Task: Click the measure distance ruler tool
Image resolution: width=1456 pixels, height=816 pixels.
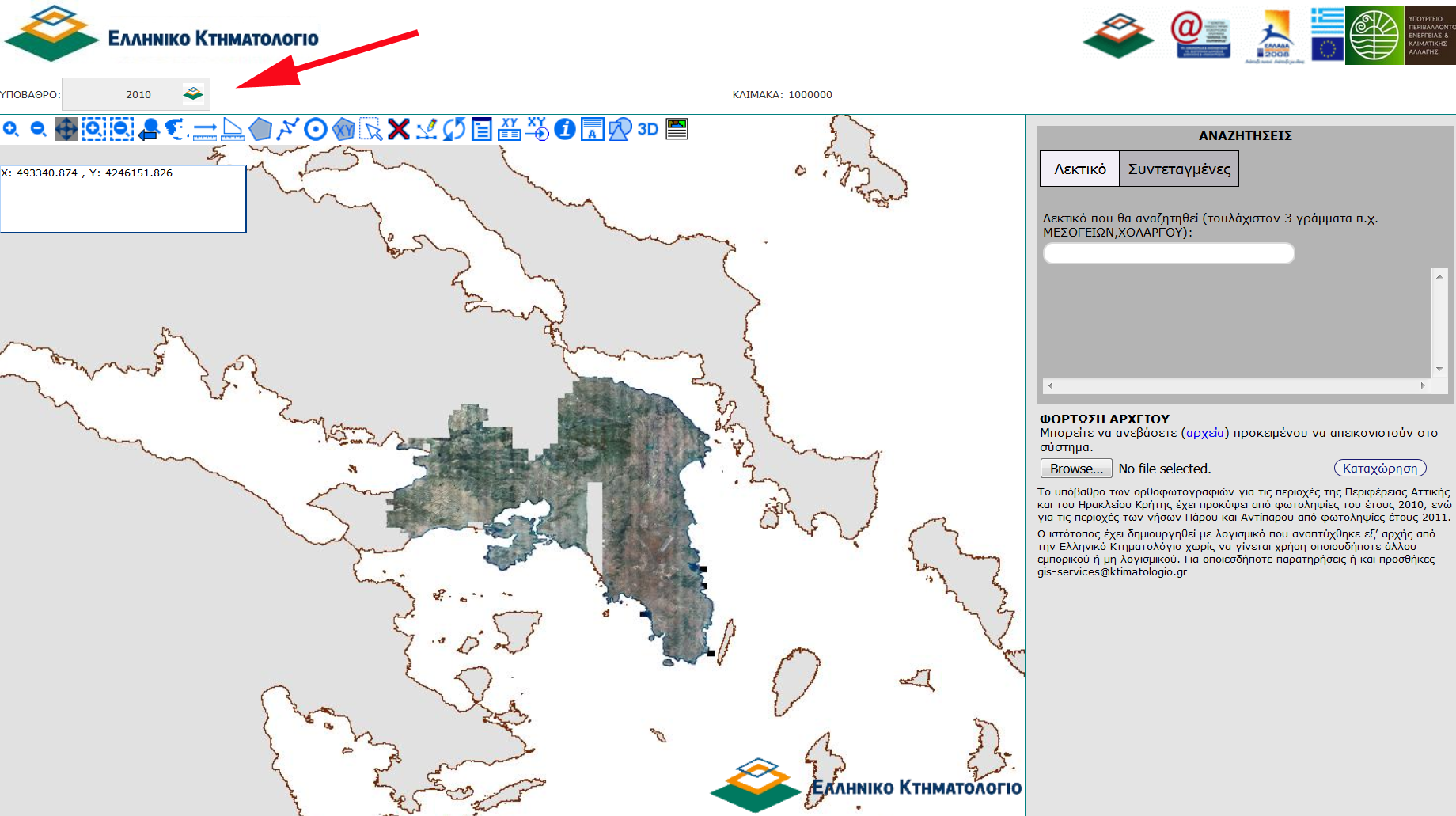Action: 205,130
